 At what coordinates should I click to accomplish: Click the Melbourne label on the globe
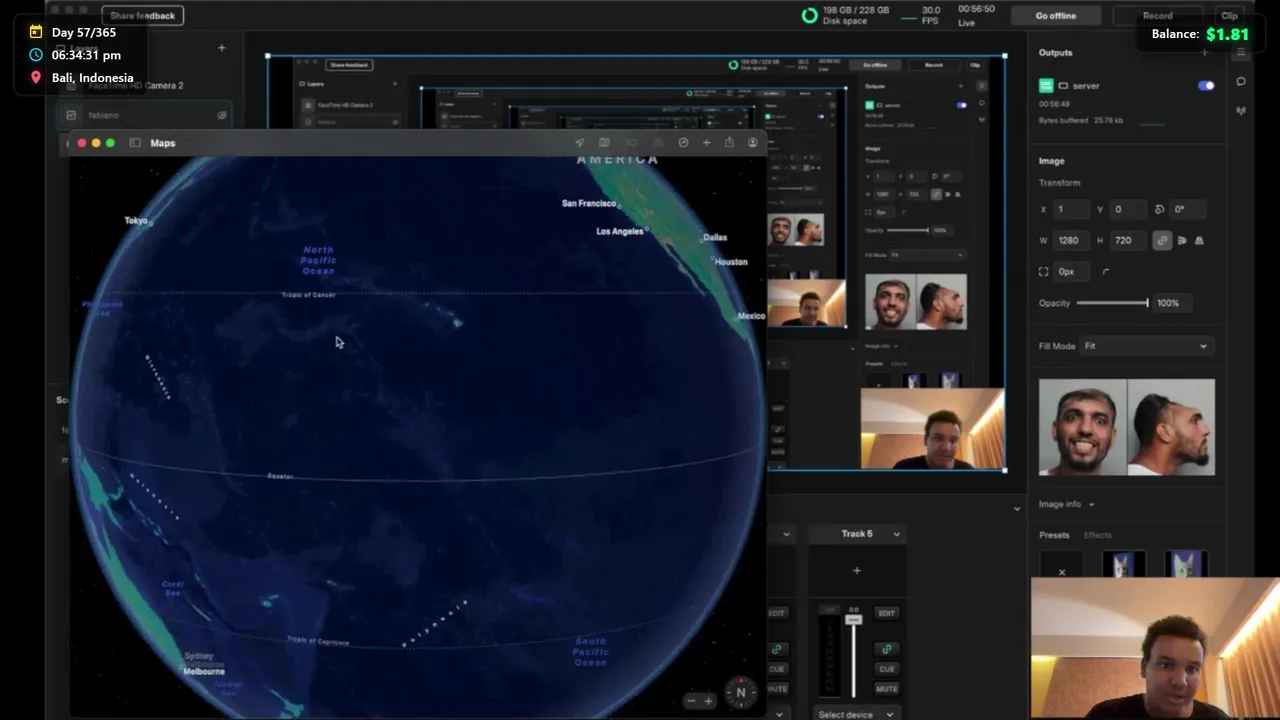tap(204, 671)
